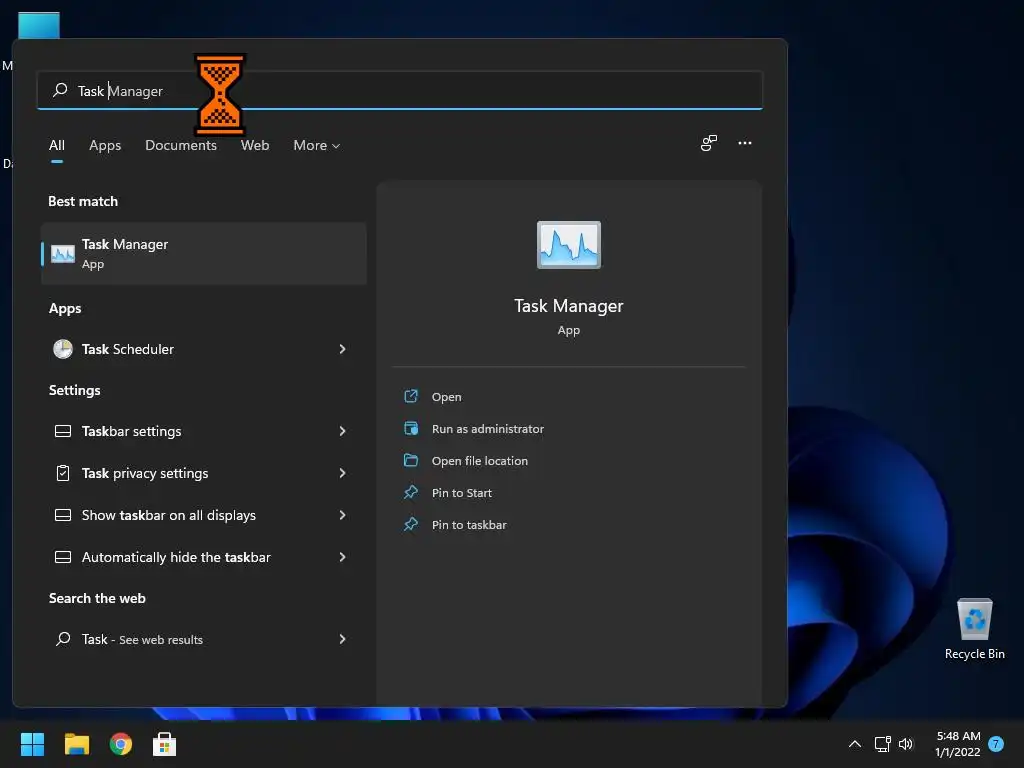1024x768 pixels.
Task: Click the search magnifier icon in search box
Action: 60,89
